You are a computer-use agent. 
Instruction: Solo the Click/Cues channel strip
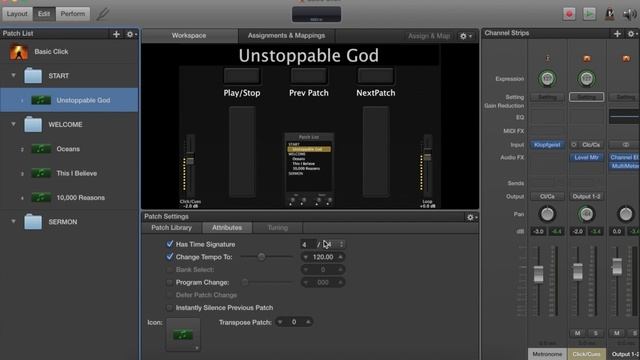click(x=596, y=333)
